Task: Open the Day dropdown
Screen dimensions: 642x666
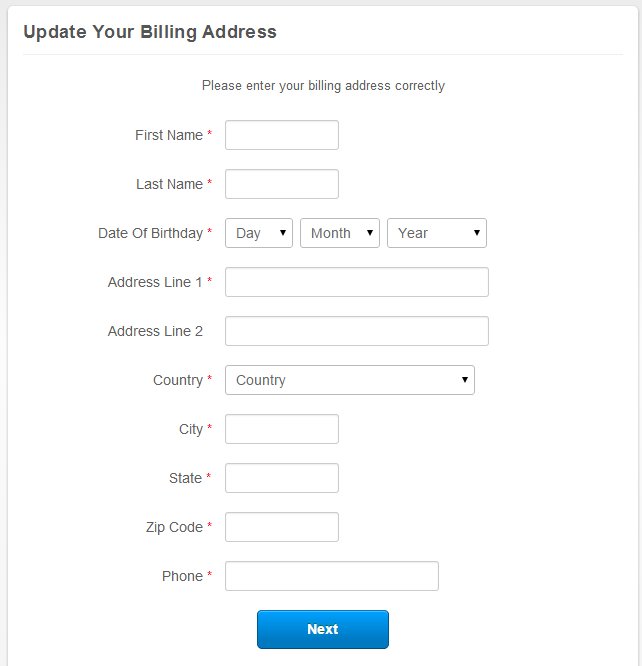Action: pyautogui.click(x=258, y=233)
